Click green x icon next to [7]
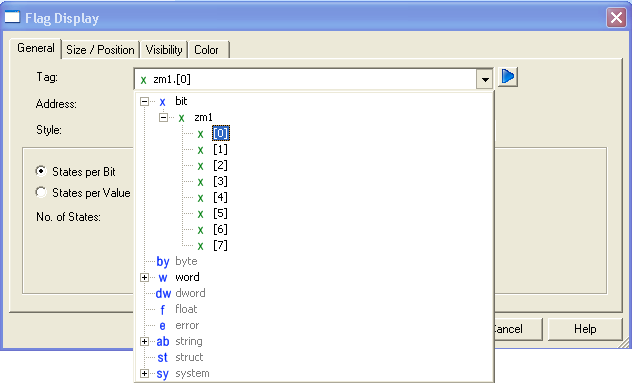 200,246
